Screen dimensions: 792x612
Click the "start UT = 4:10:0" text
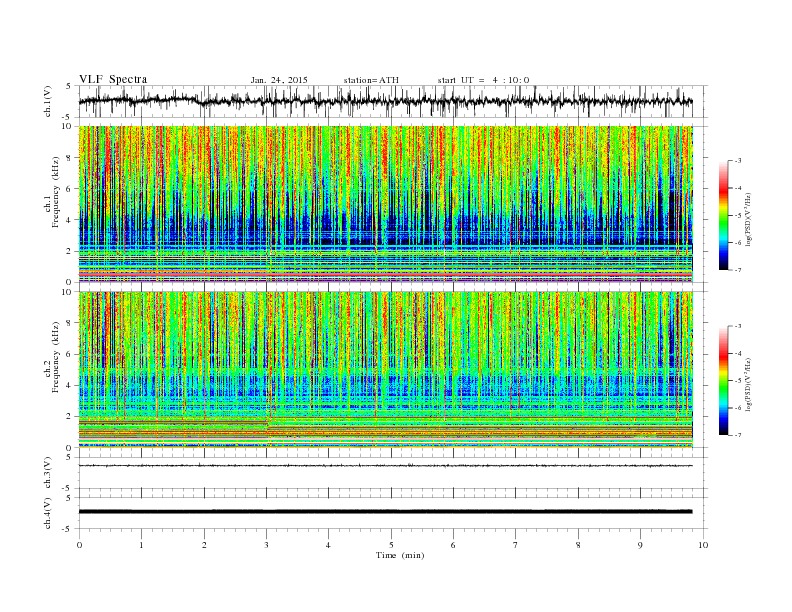click(483, 80)
